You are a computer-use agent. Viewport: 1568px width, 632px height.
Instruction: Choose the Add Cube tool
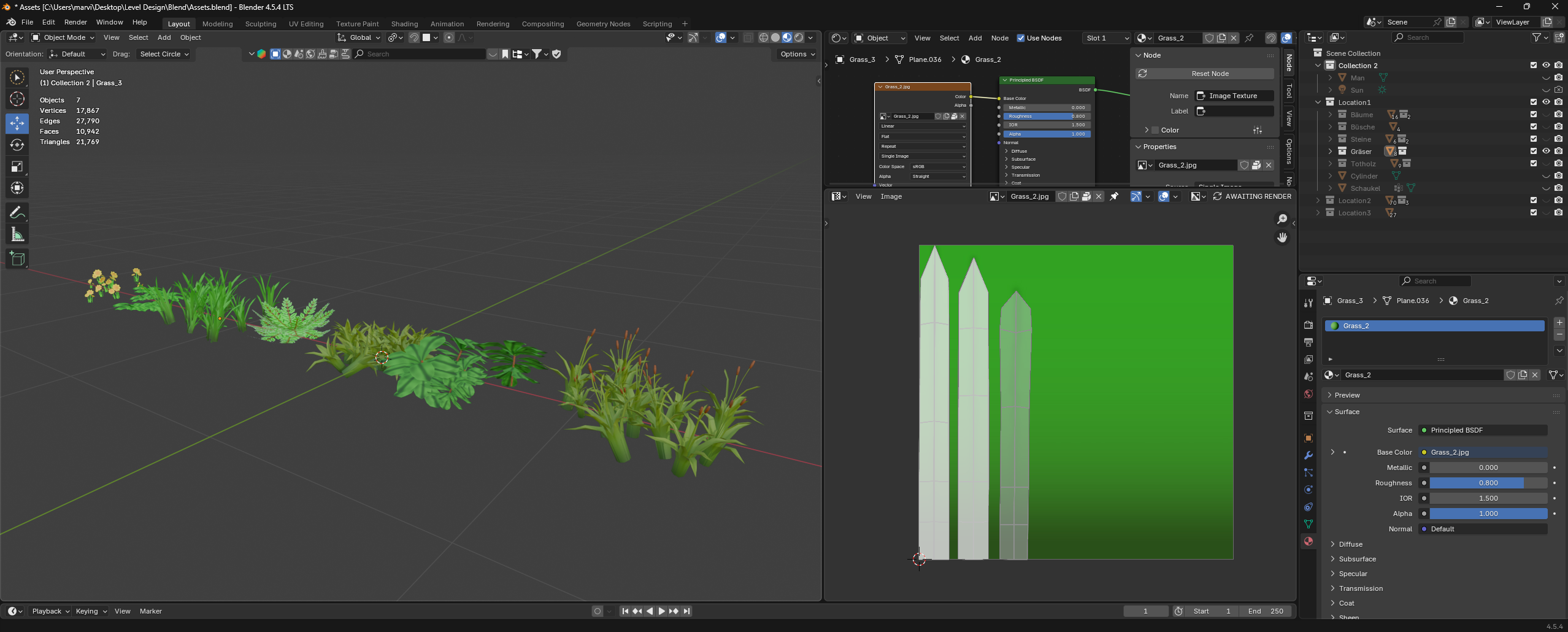17,258
